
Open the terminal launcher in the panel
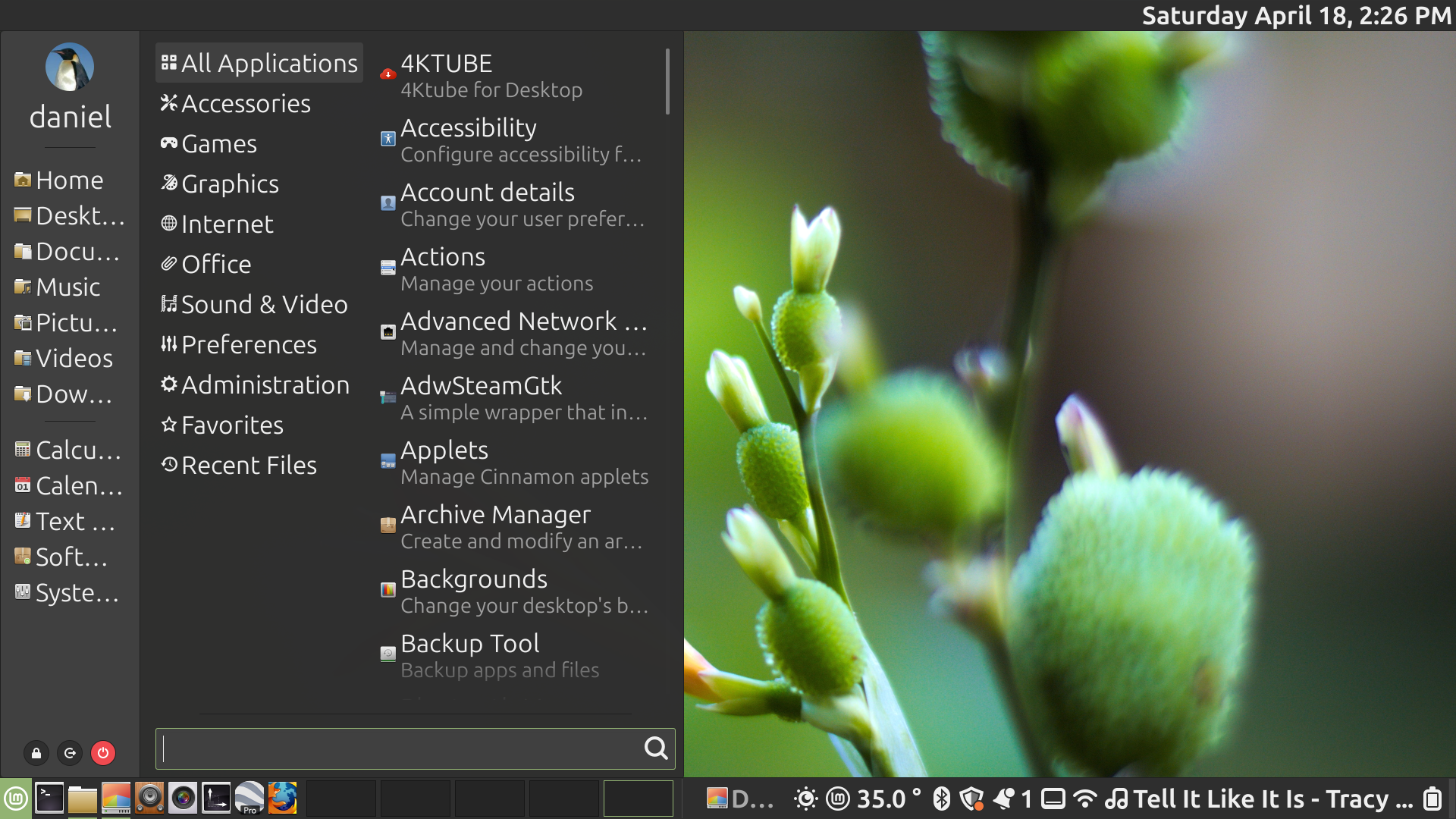pos(49,799)
